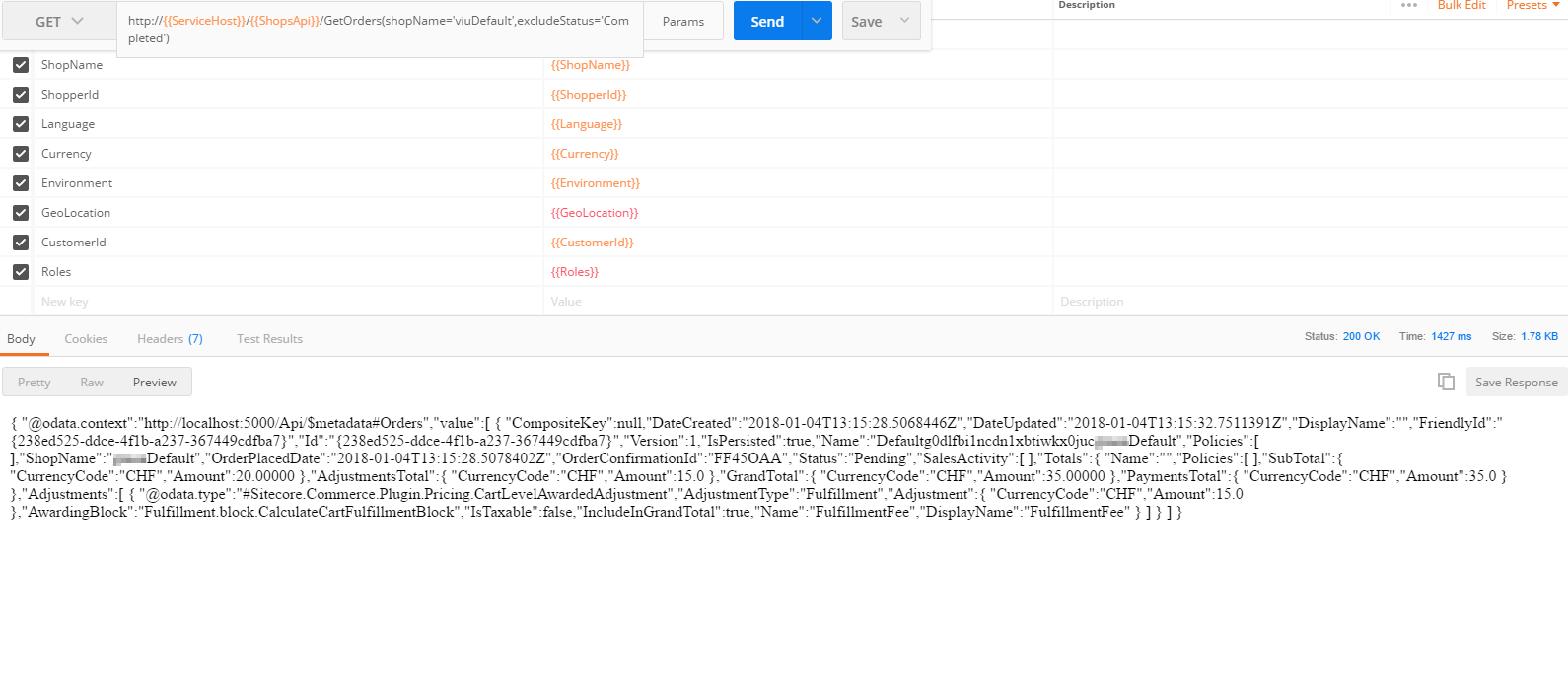This screenshot has width=1568, height=698.
Task: Expand the Send button dropdown arrow
Action: [816, 21]
